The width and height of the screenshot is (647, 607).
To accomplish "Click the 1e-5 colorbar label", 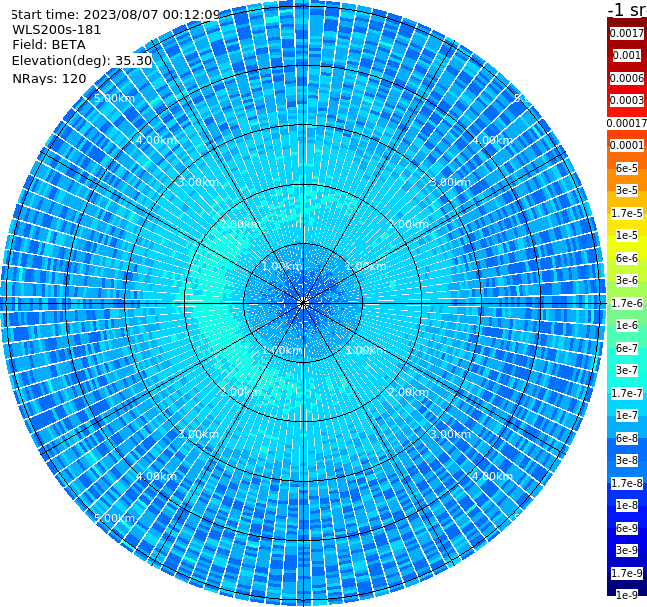I will [627, 235].
